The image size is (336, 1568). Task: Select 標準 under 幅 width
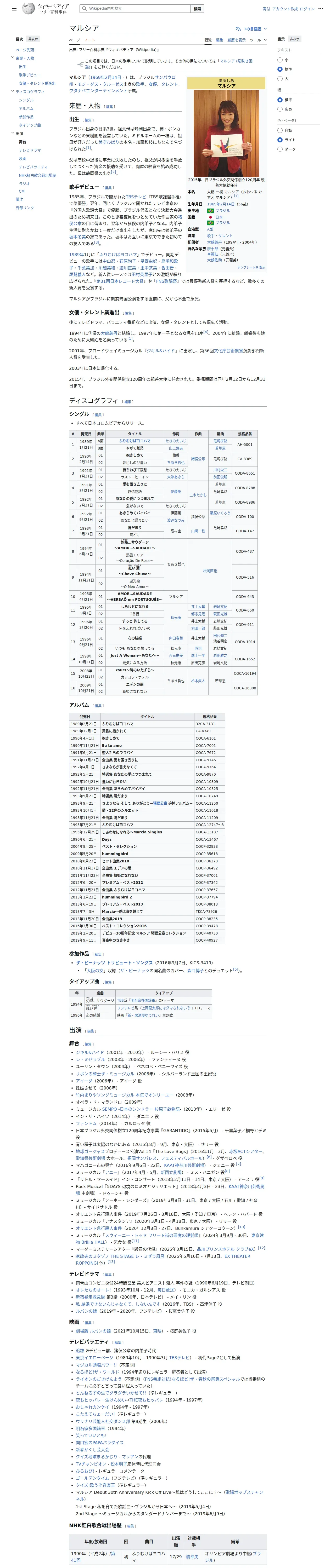pyautogui.click(x=280, y=100)
